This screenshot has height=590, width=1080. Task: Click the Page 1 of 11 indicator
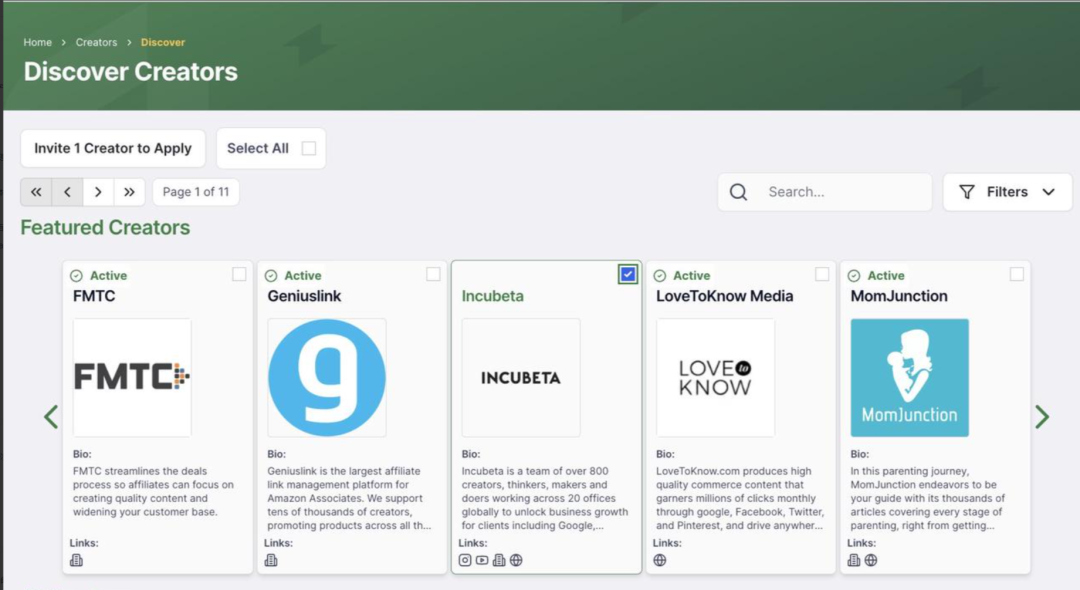[196, 192]
